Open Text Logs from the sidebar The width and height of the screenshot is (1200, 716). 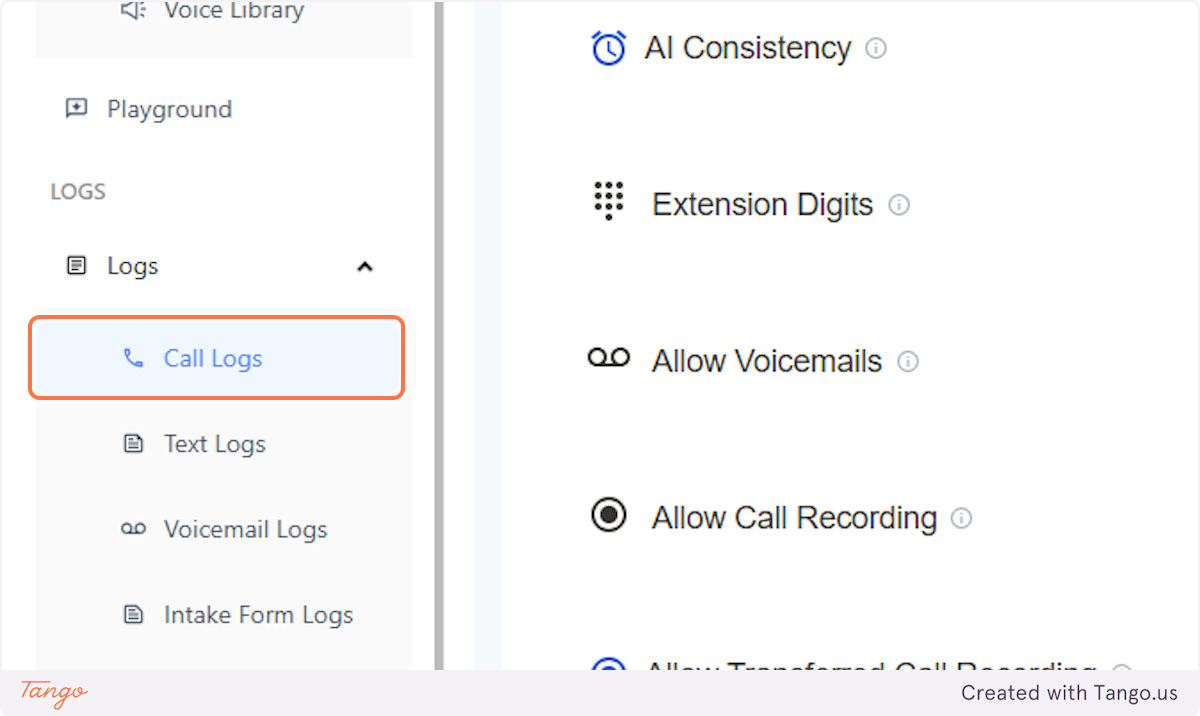(214, 443)
